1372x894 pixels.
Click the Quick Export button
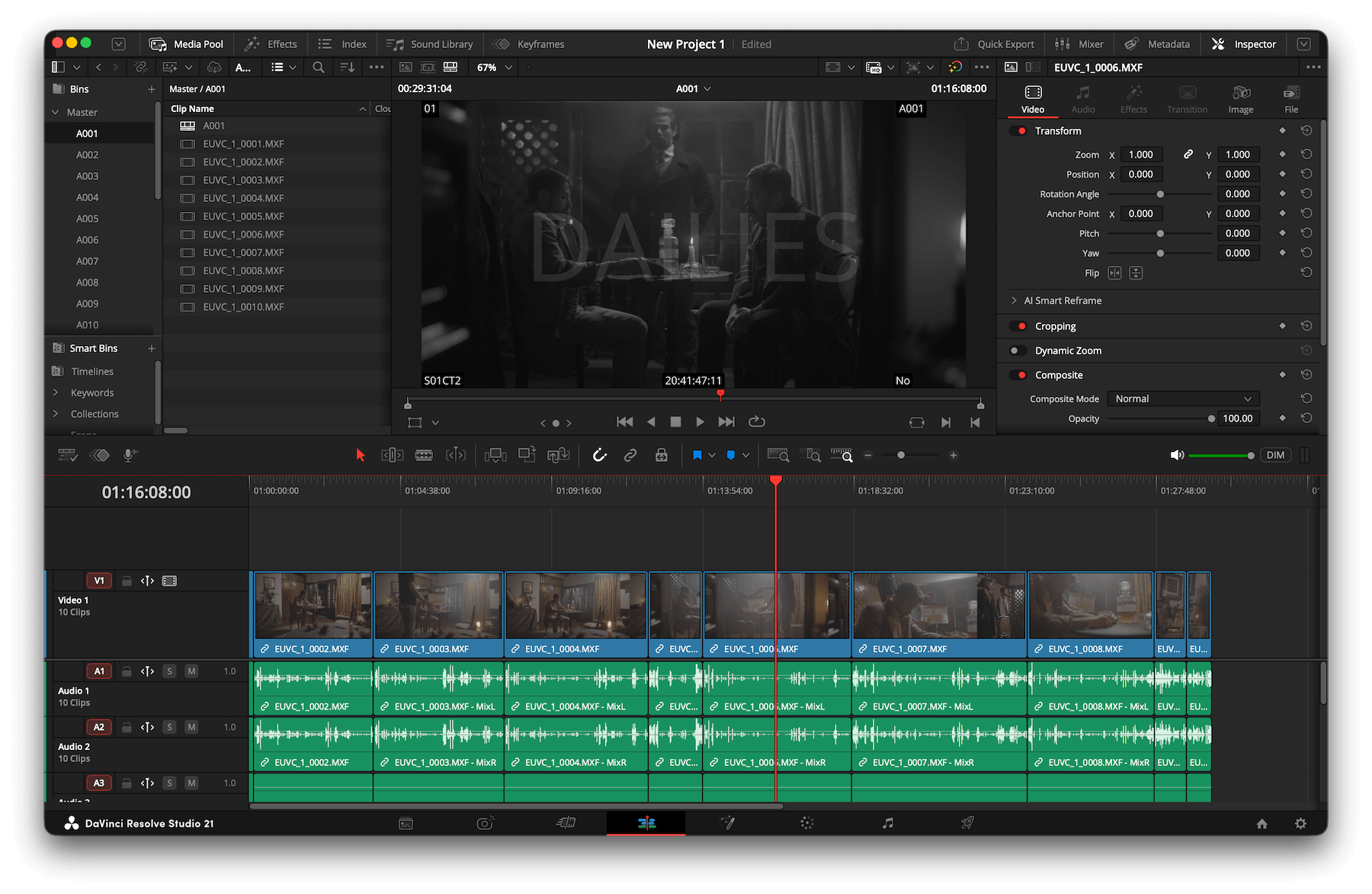pyautogui.click(x=994, y=44)
